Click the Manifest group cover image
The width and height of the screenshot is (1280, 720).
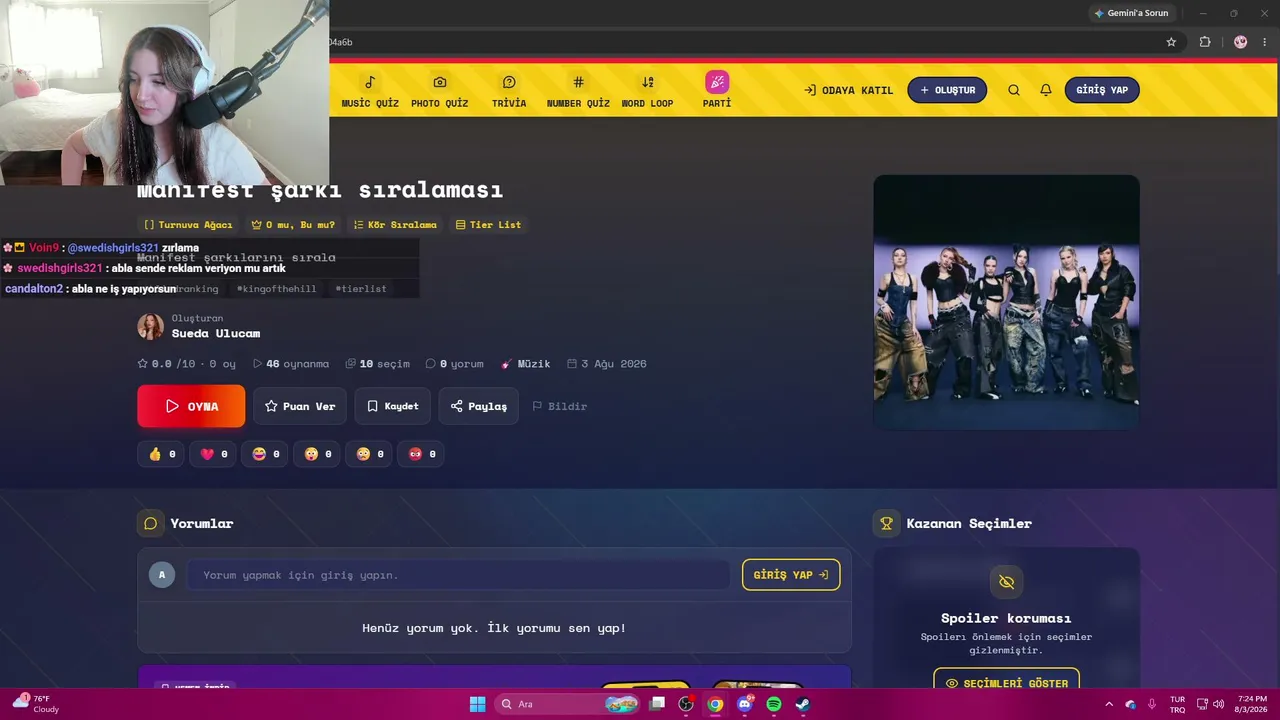coord(1006,302)
